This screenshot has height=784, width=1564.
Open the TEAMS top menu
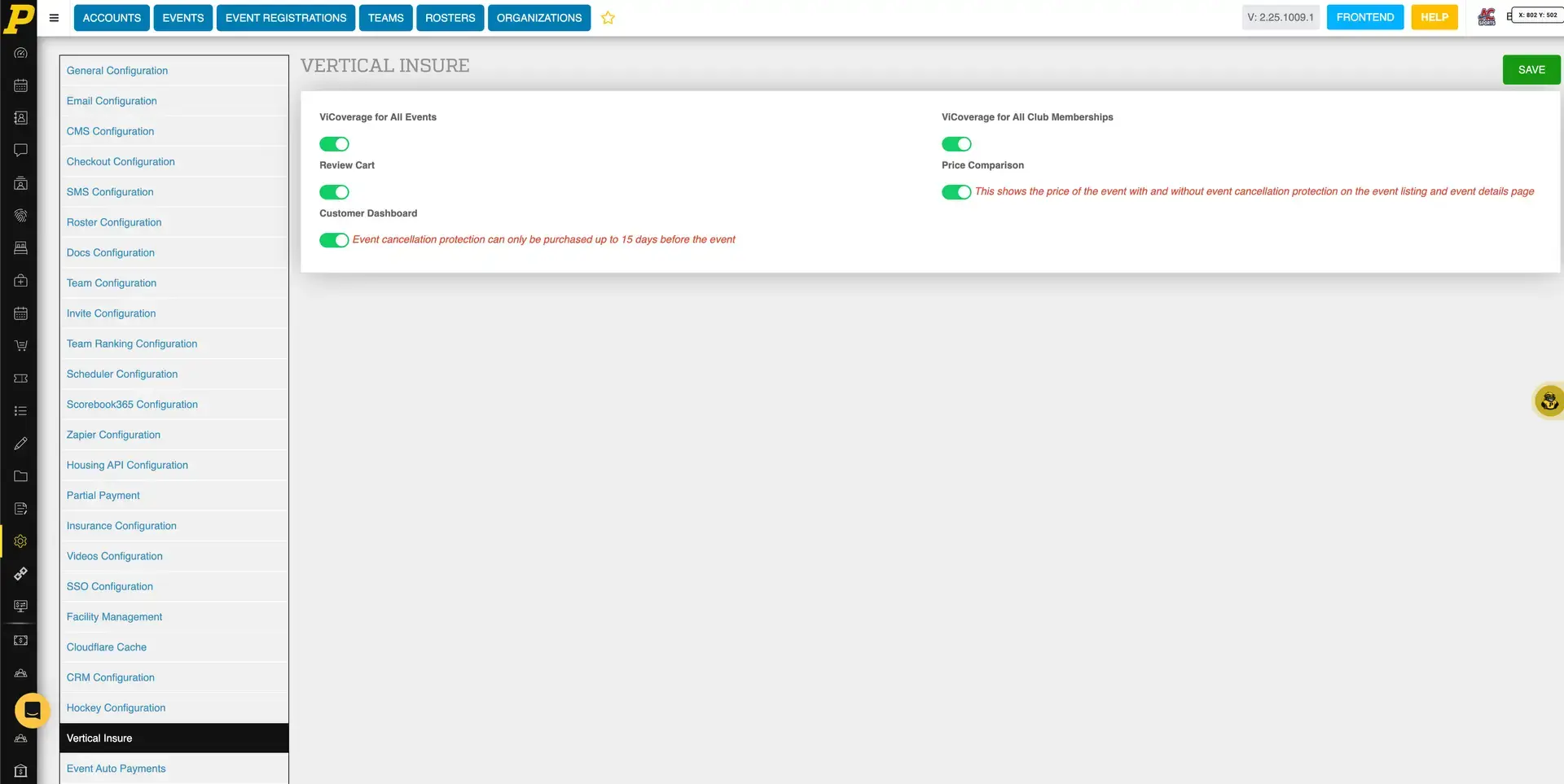[386, 18]
